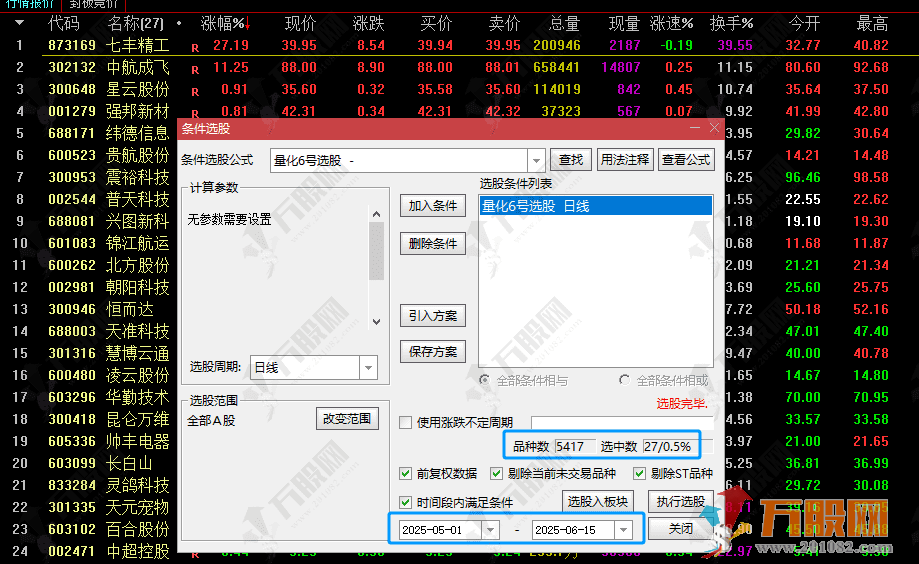Sort by 最高 column header

tap(872, 23)
